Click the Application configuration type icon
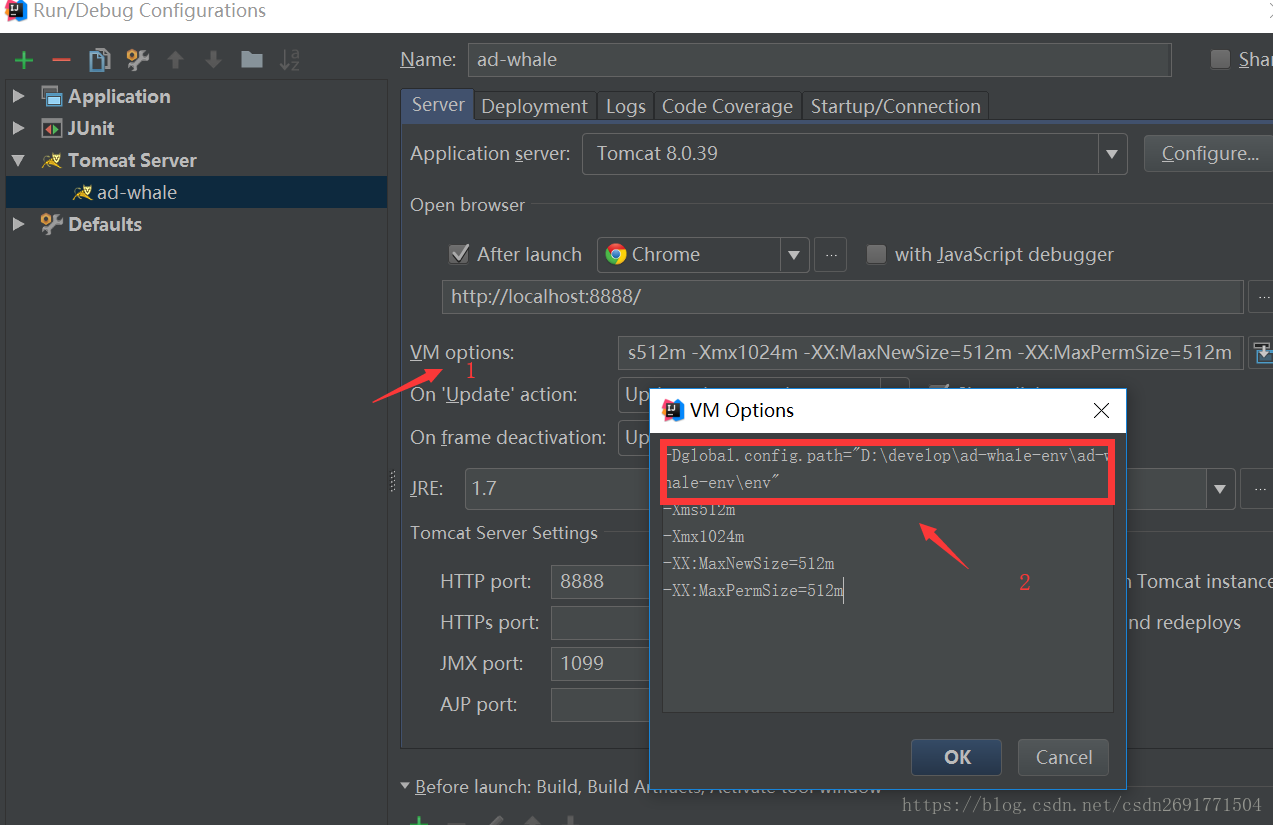Screen dimensions: 1273x825 pos(52,96)
